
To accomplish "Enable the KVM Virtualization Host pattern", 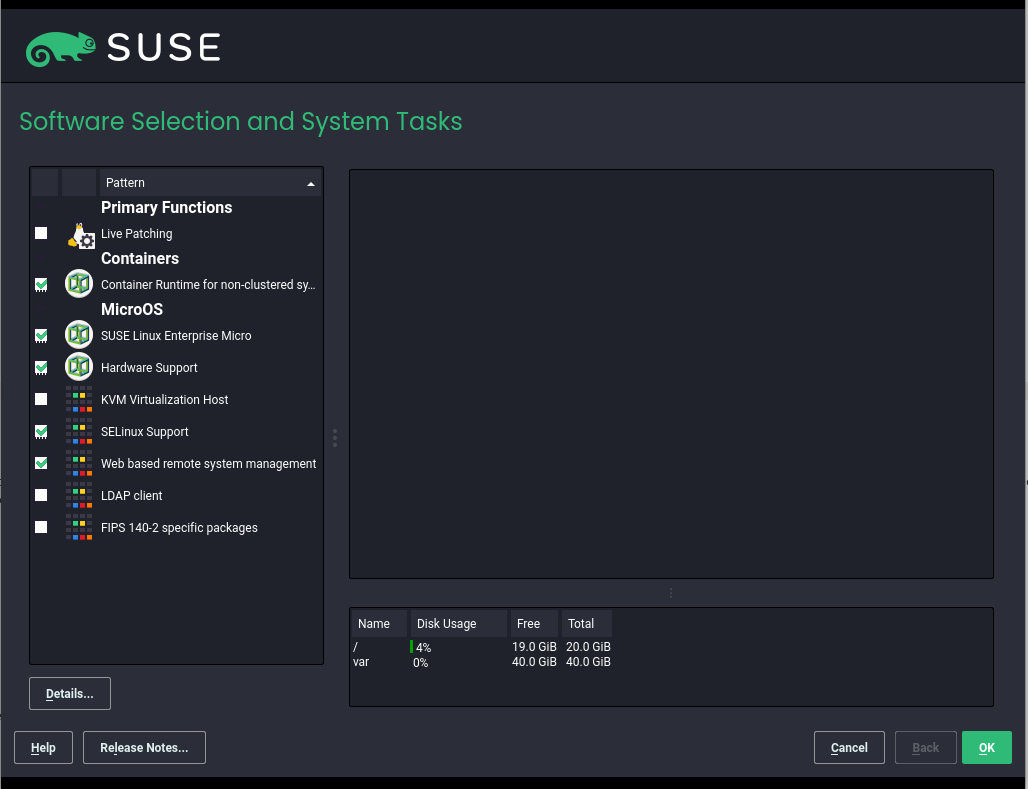I will tap(41, 399).
